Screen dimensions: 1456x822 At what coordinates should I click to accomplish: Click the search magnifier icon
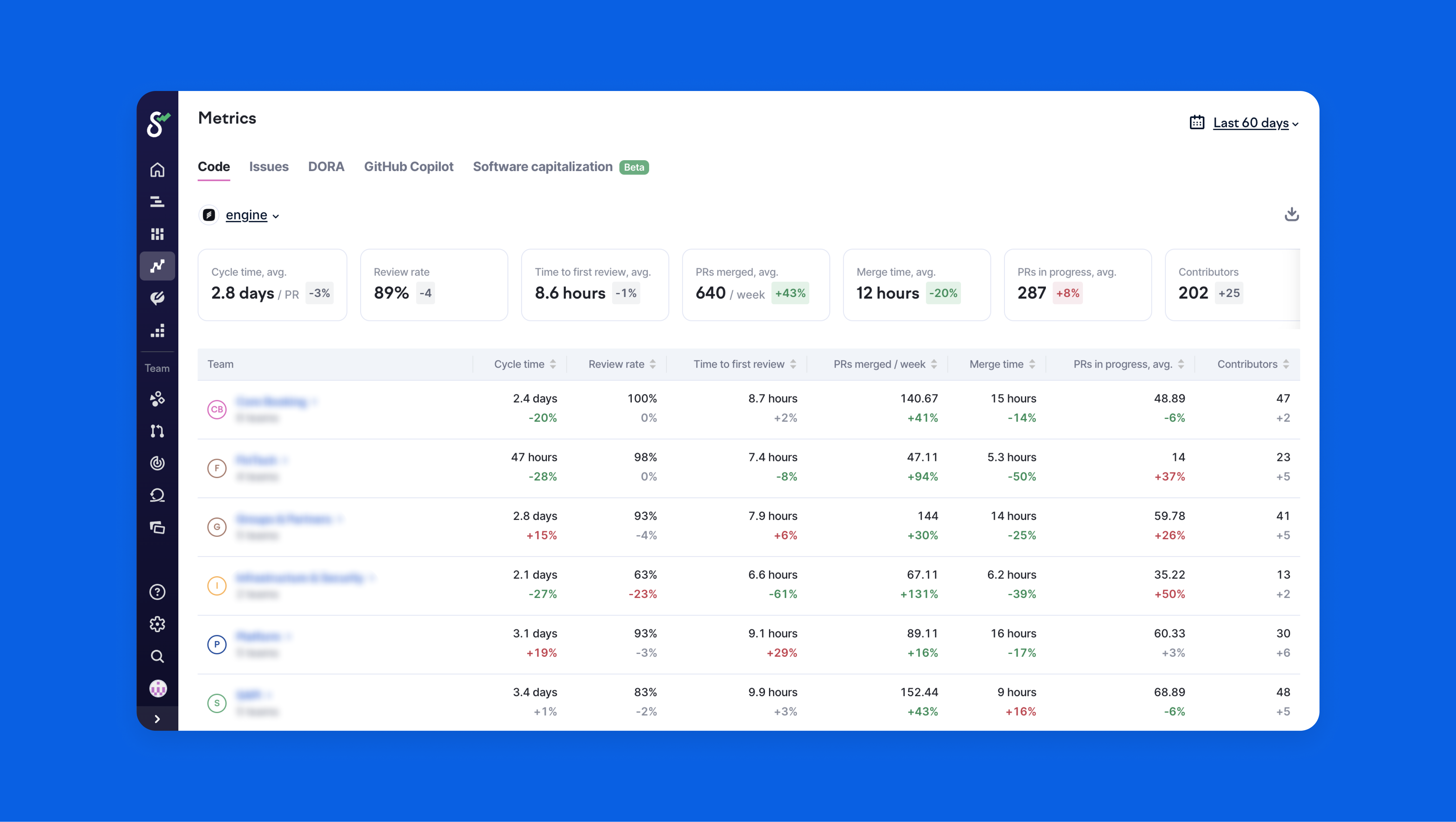157,656
